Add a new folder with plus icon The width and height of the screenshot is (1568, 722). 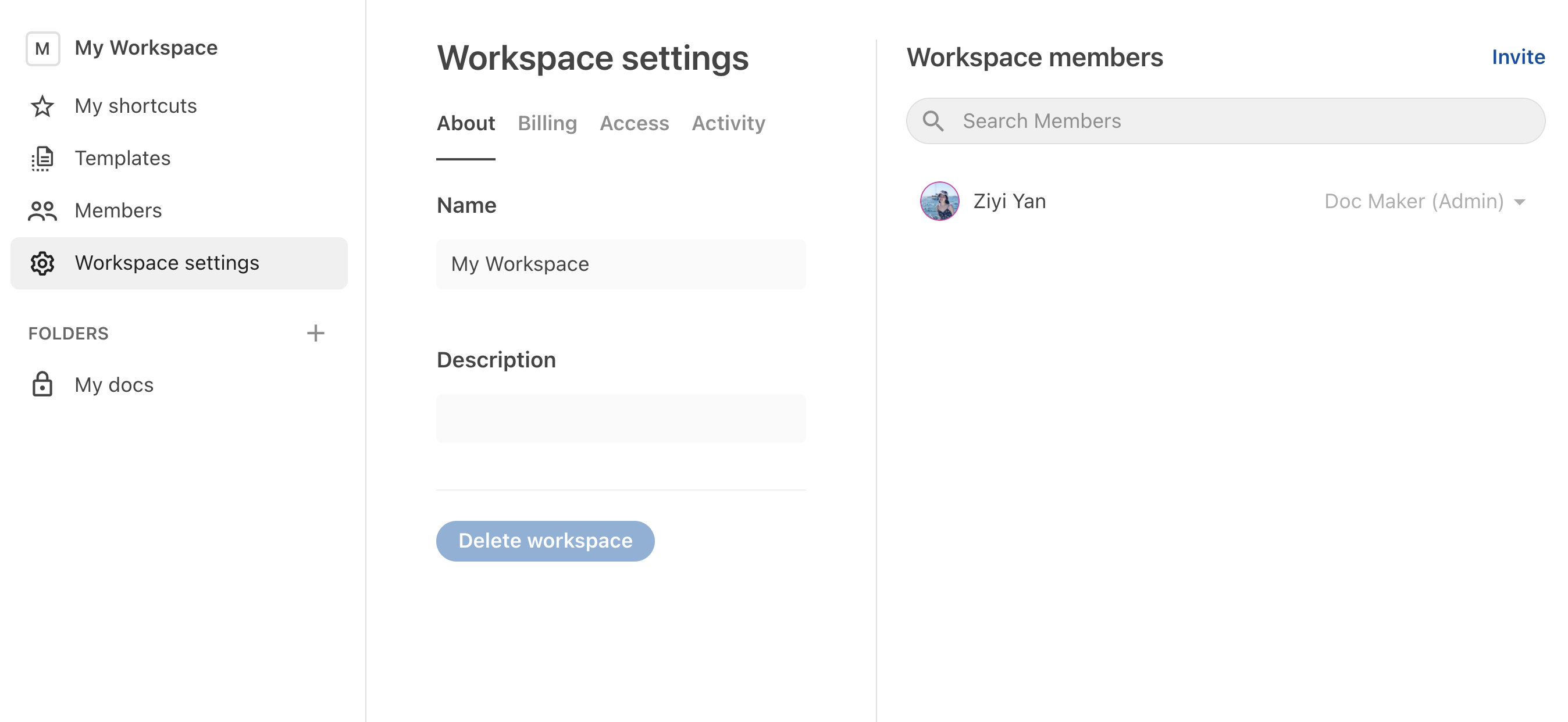[x=315, y=333]
